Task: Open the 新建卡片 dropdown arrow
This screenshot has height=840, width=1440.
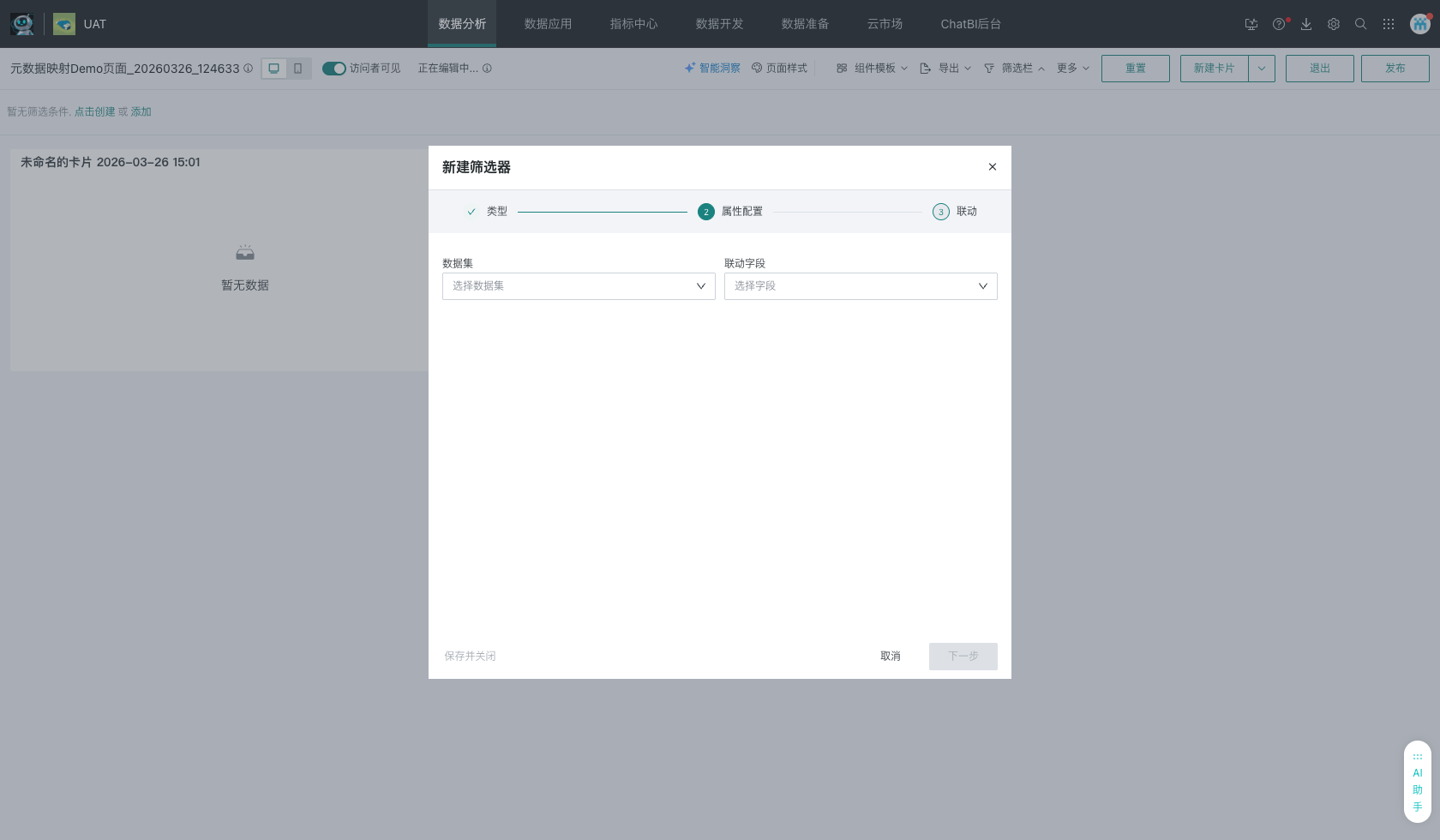Action: point(1262,69)
